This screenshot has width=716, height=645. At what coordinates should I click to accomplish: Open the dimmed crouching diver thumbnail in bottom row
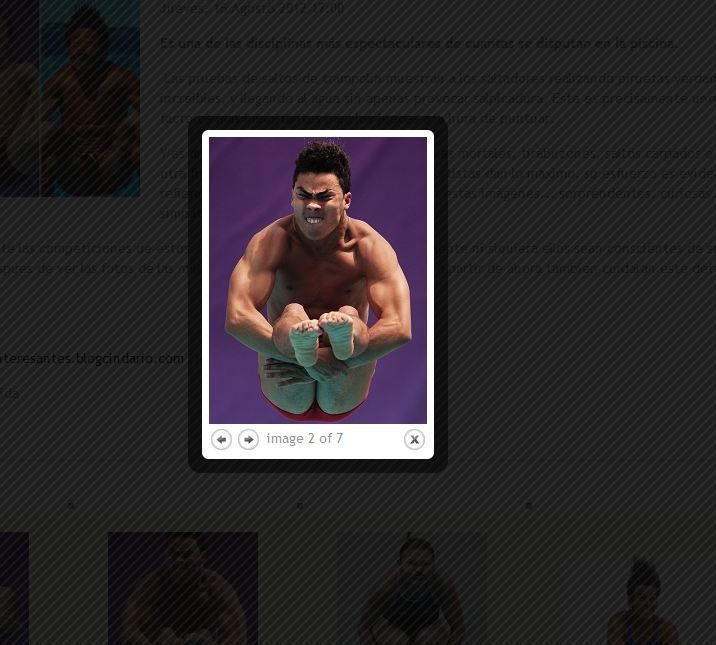coord(412,588)
